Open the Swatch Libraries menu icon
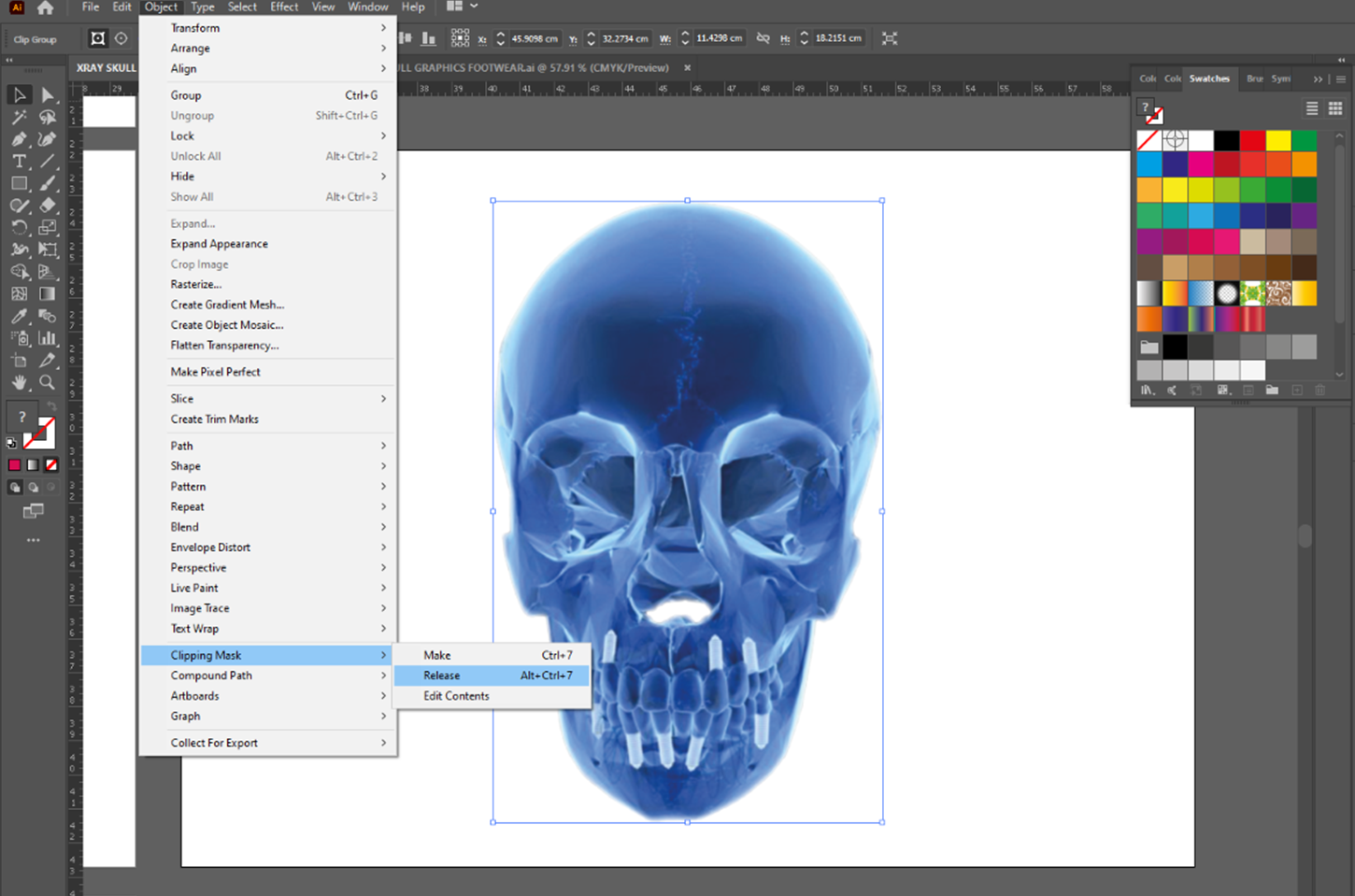 click(1148, 390)
